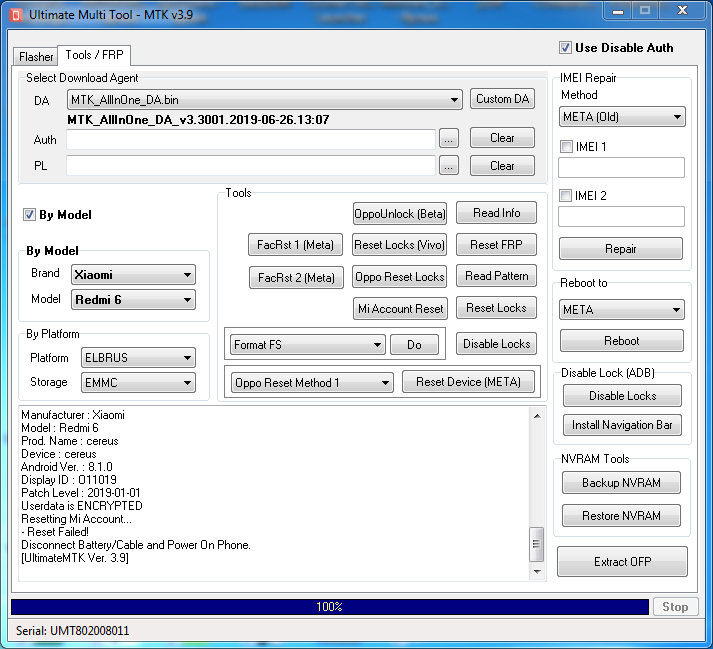This screenshot has width=713, height=649.
Task: Click the Reset Device (META) button
Action: [x=468, y=382]
